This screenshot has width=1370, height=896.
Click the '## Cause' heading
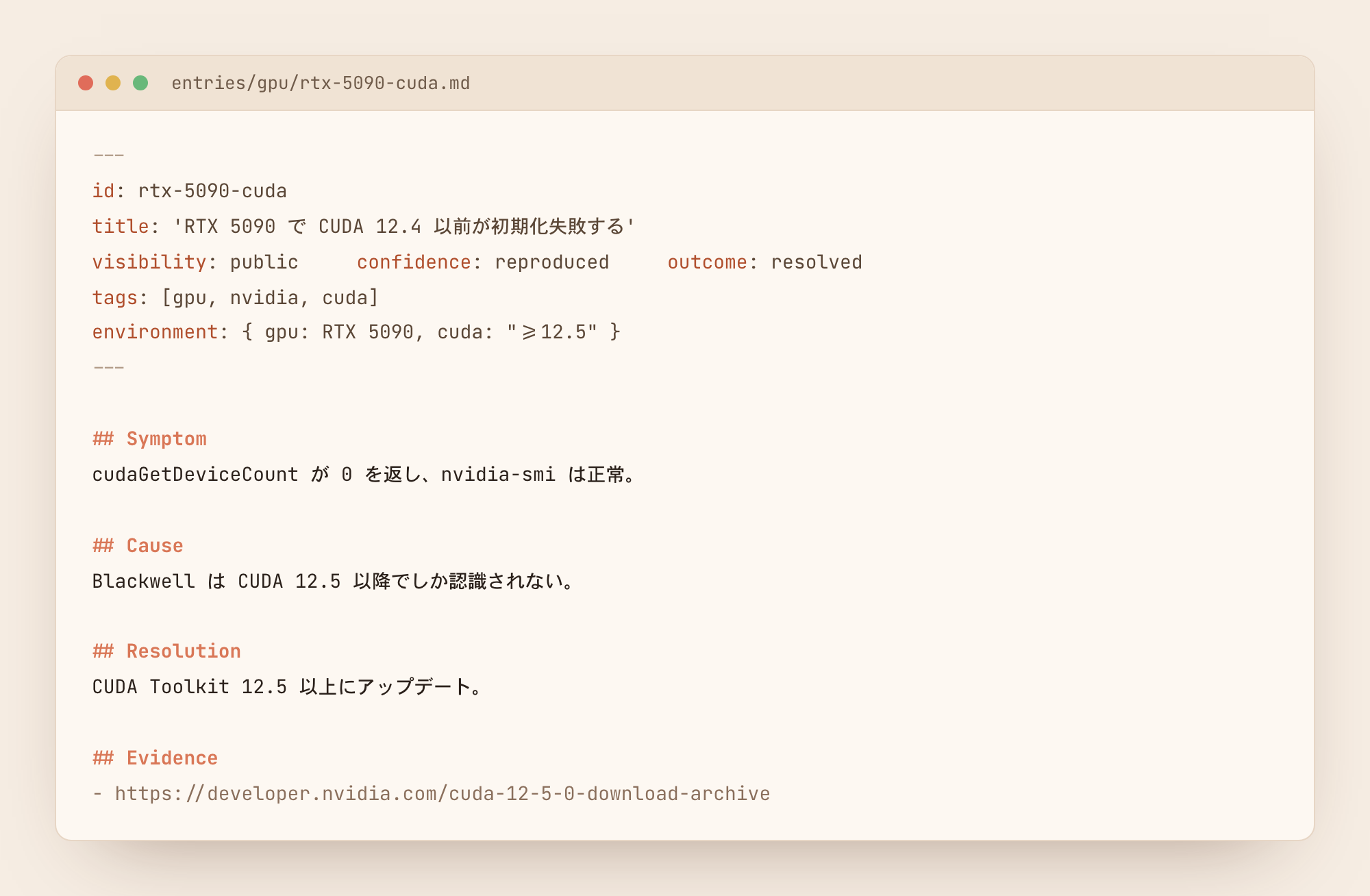pos(138,545)
